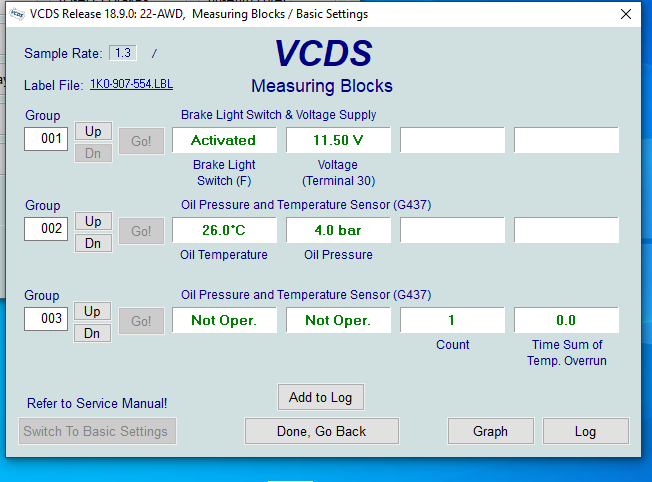
Task: Select the 26.0°C oil temperature value
Action: 225,230
